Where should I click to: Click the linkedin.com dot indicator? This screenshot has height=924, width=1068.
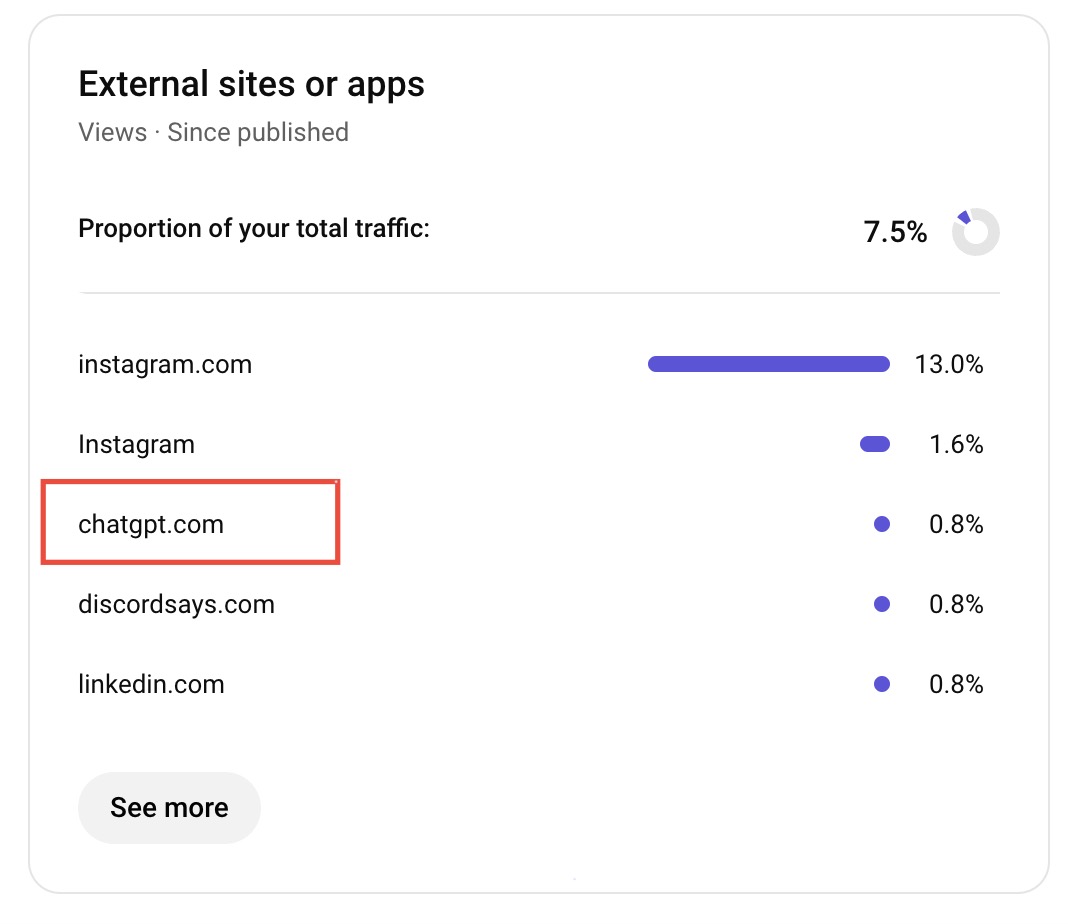click(x=882, y=684)
